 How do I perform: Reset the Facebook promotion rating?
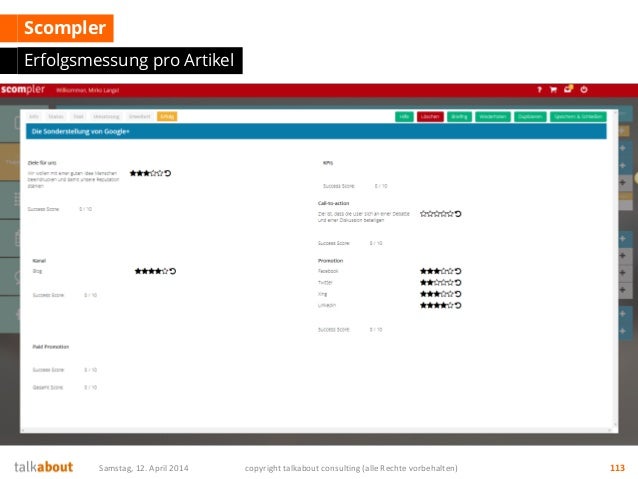coord(458,271)
